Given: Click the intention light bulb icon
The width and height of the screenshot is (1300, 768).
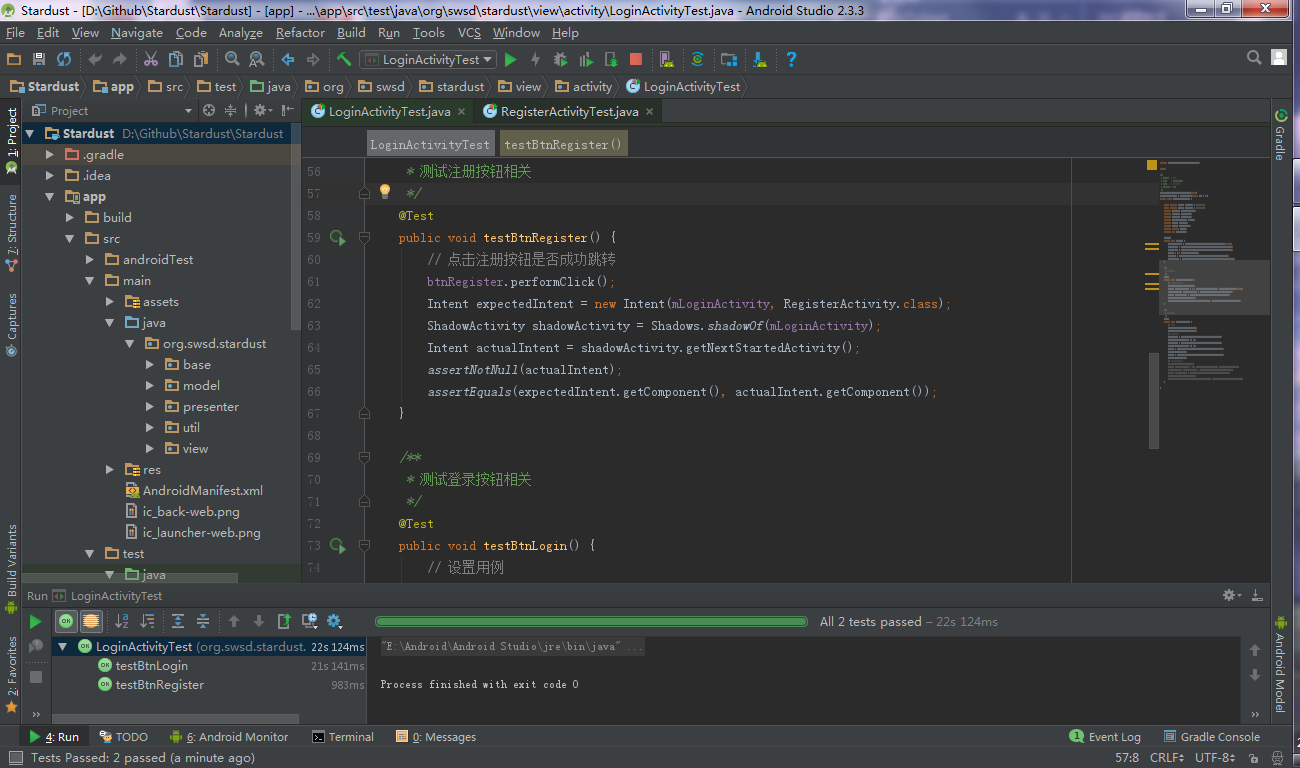Looking at the screenshot, I should (x=384, y=191).
